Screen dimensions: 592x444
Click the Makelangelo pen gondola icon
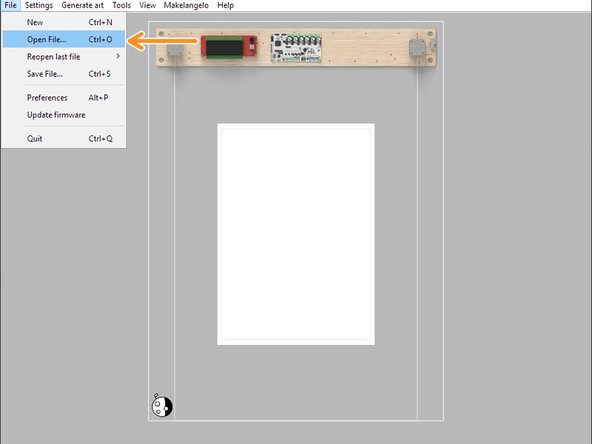coord(162,406)
